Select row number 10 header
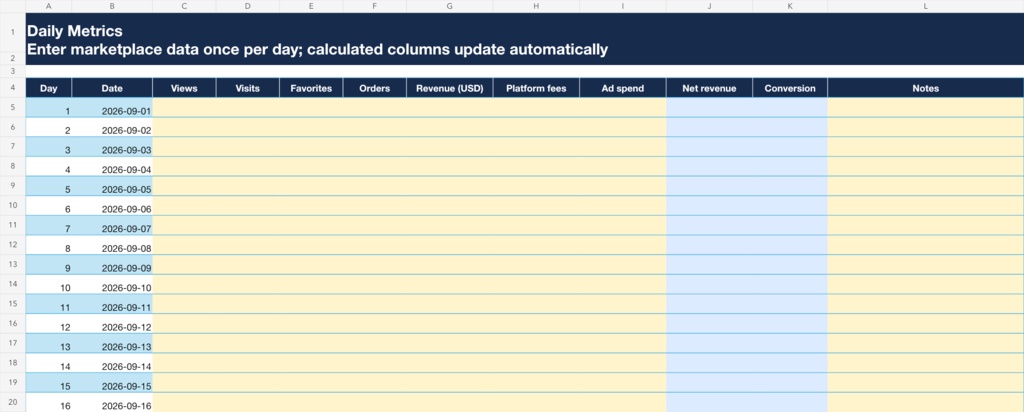 point(13,206)
